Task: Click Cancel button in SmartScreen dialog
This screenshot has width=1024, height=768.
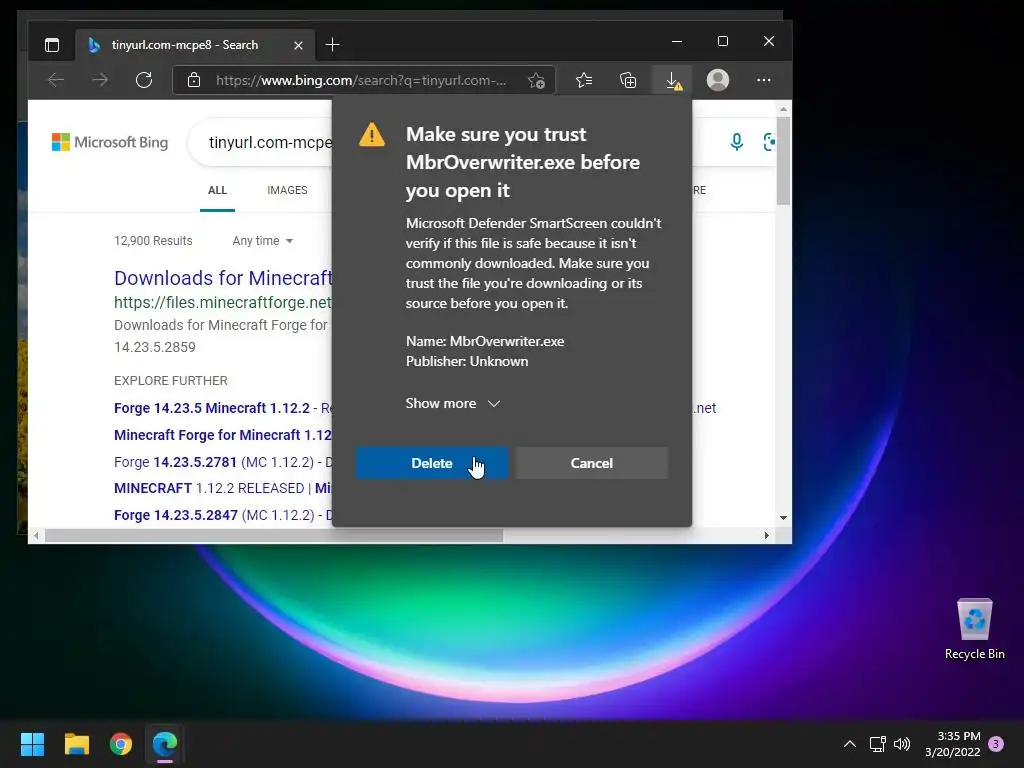Action: [592, 463]
